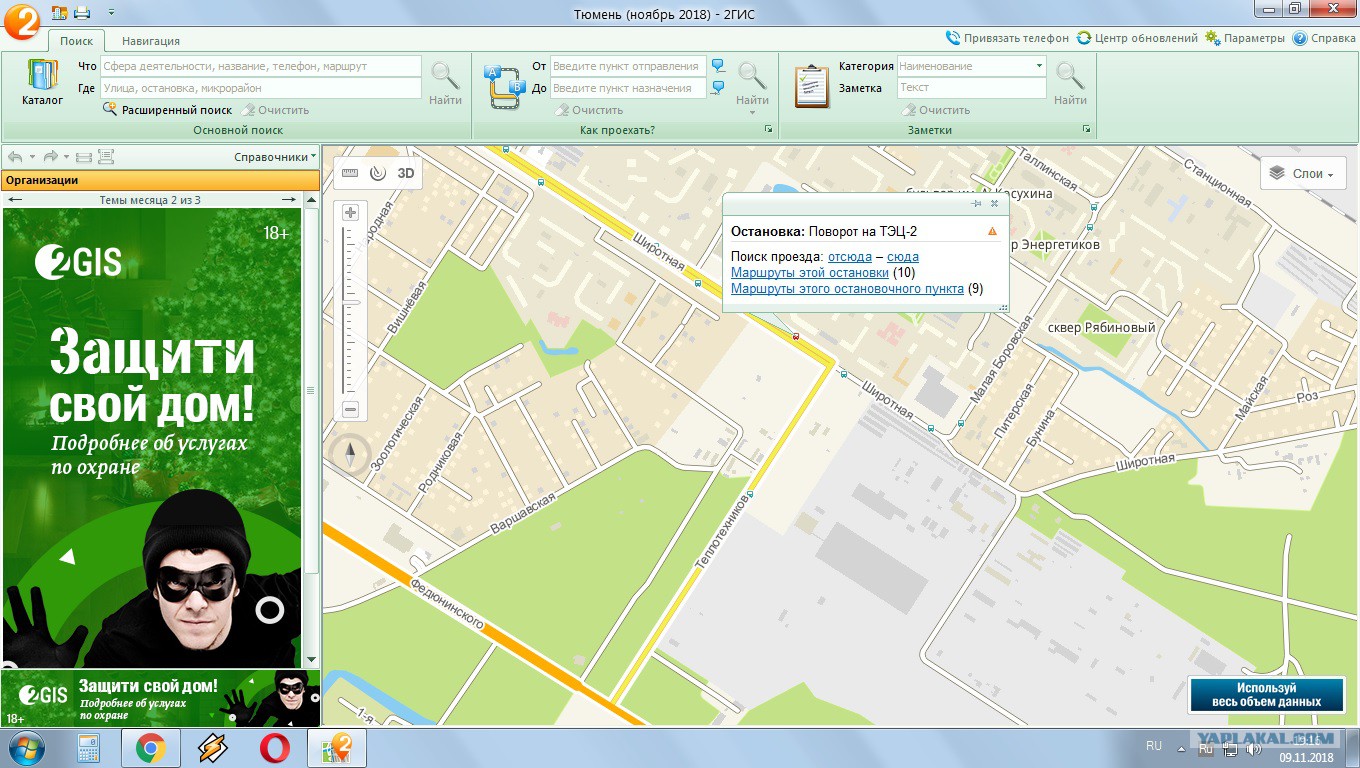The image size is (1360, 768).
Task: Click the Найти magnifier in Заметки
Action: pos(1070,83)
